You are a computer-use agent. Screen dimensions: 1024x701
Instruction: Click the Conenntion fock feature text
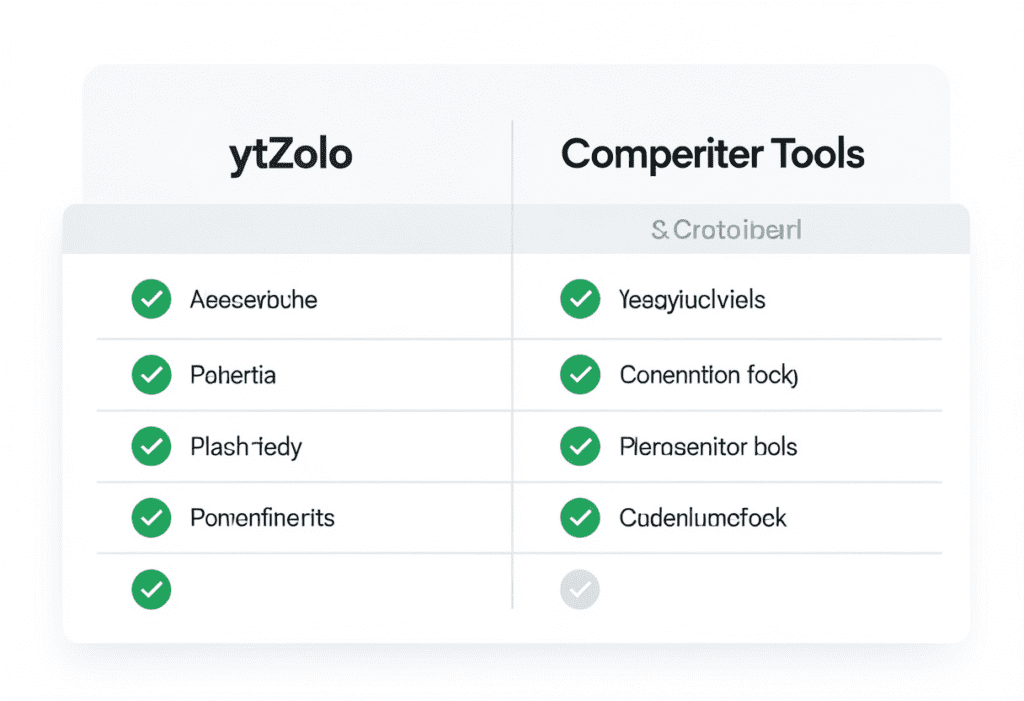[x=708, y=375]
